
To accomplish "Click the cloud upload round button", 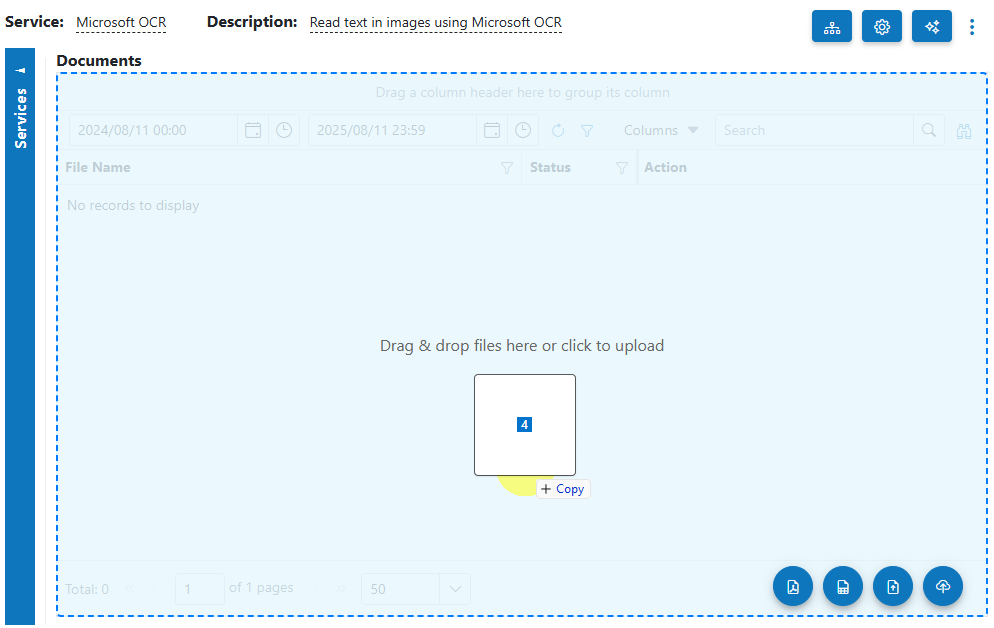I will pyautogui.click(x=943, y=586).
